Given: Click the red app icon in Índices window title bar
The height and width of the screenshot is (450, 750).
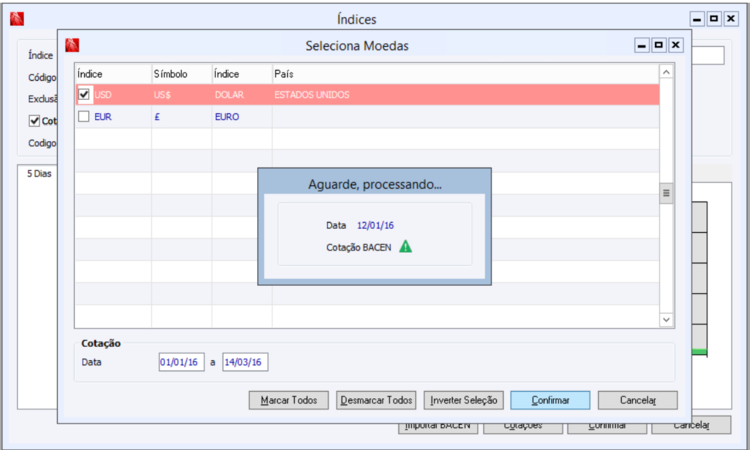Looking at the screenshot, I should [17, 19].
